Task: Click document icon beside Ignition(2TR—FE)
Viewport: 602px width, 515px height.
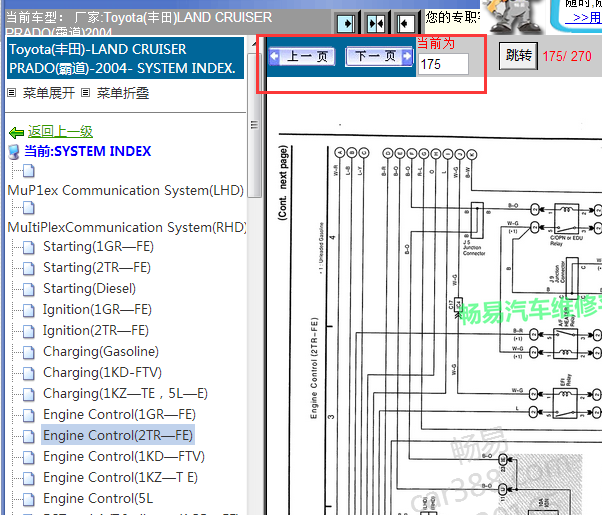Action: 29,332
